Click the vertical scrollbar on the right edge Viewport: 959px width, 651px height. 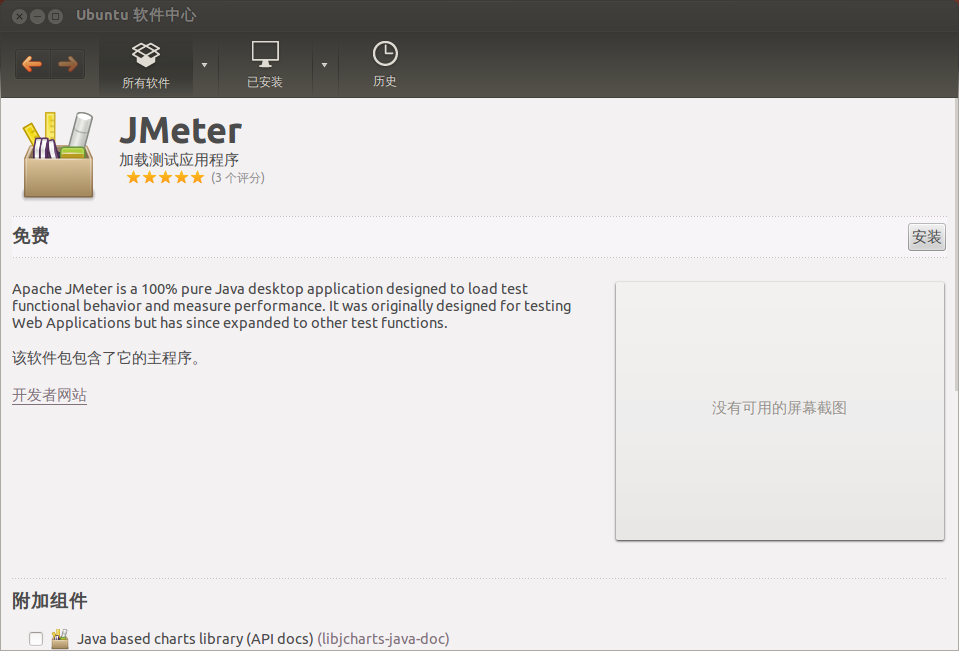(955, 245)
